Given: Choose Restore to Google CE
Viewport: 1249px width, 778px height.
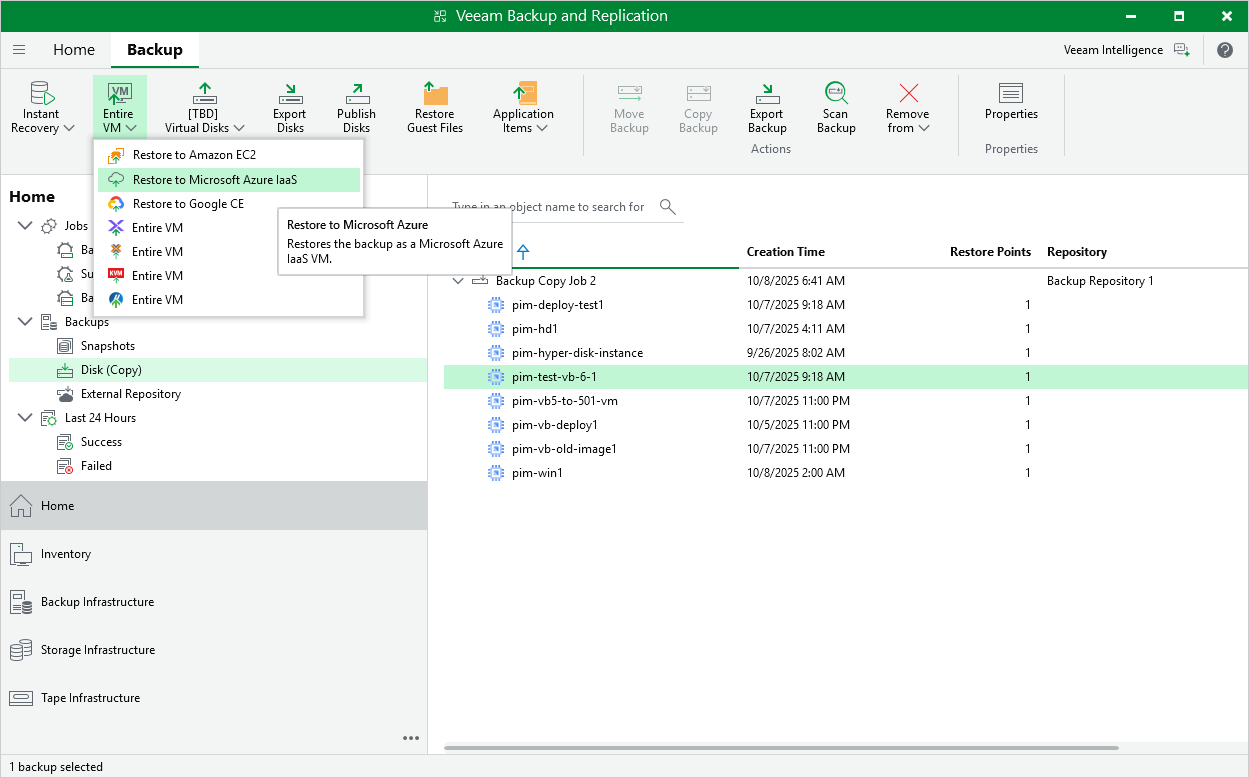Looking at the screenshot, I should point(229,204).
